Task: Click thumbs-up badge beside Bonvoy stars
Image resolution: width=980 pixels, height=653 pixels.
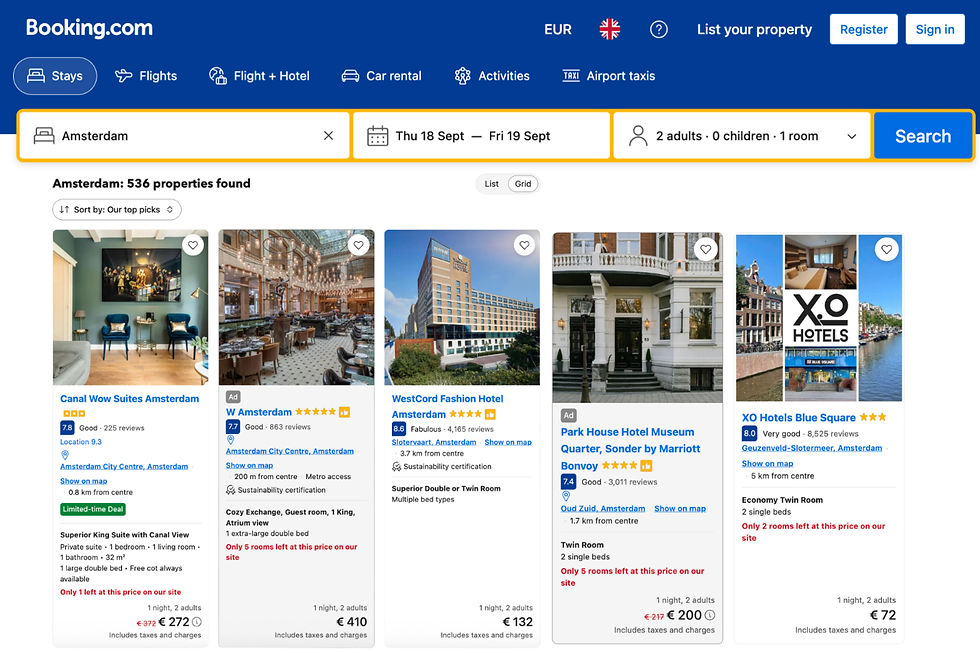Action: tap(646, 466)
